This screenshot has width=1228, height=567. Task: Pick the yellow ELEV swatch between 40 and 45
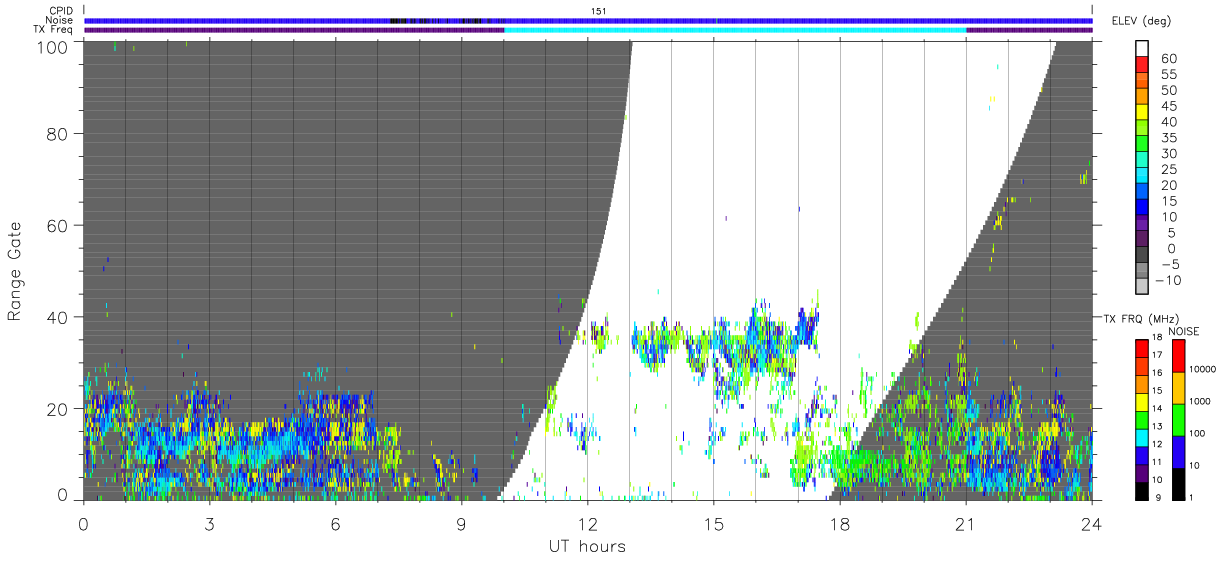tap(1144, 113)
